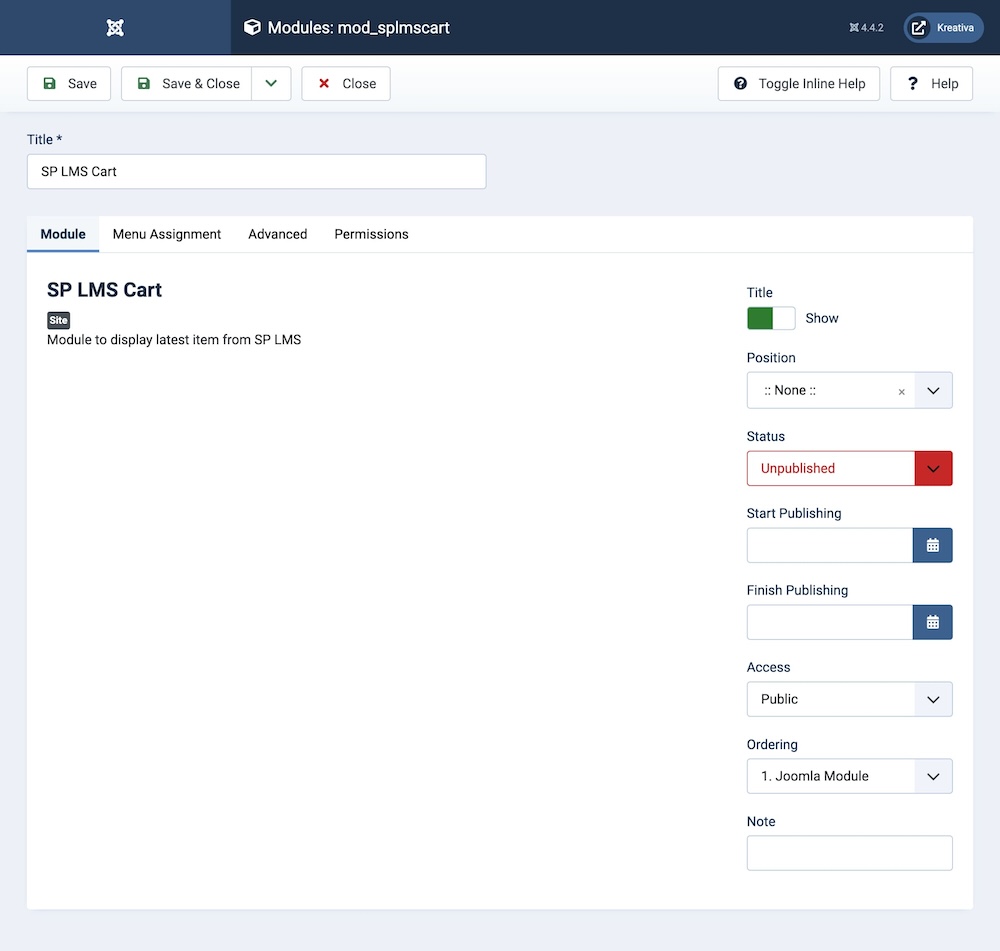Click the Close button in toolbar
The image size is (1000, 951).
pyautogui.click(x=346, y=84)
